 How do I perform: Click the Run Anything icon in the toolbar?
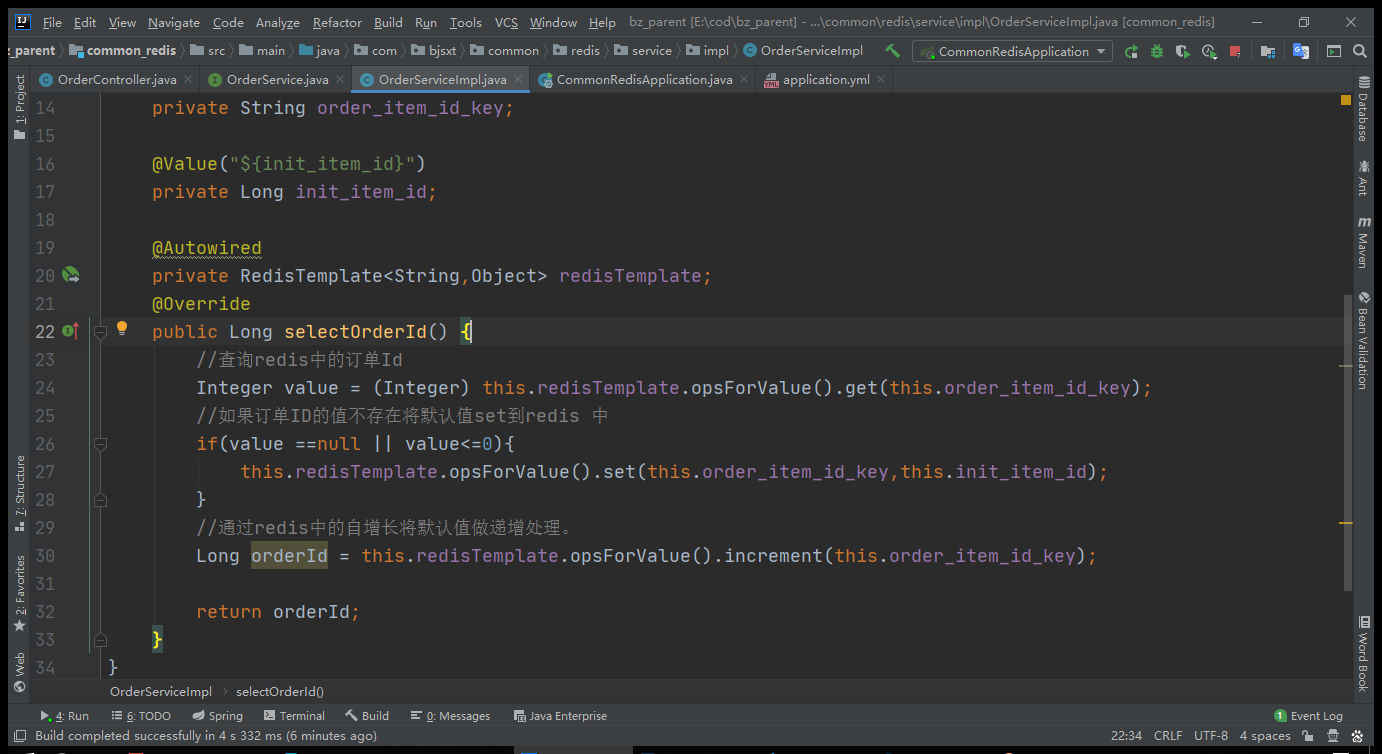(x=1334, y=51)
